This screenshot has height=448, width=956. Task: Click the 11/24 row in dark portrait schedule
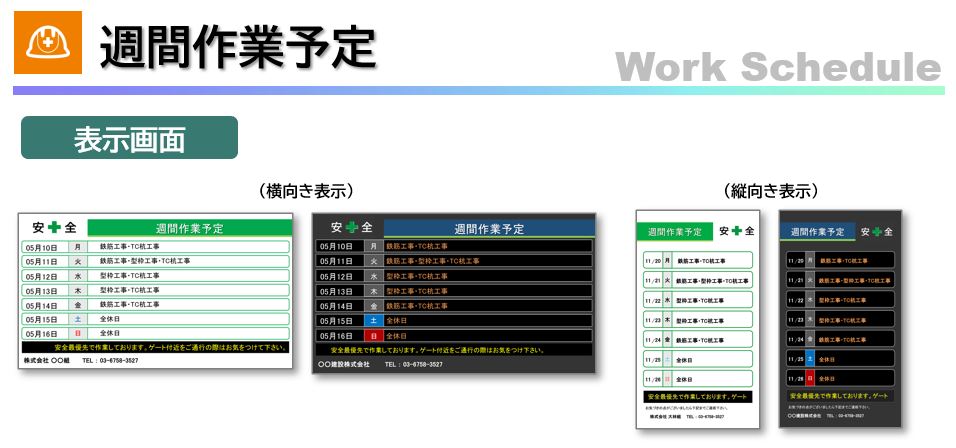tap(840, 339)
